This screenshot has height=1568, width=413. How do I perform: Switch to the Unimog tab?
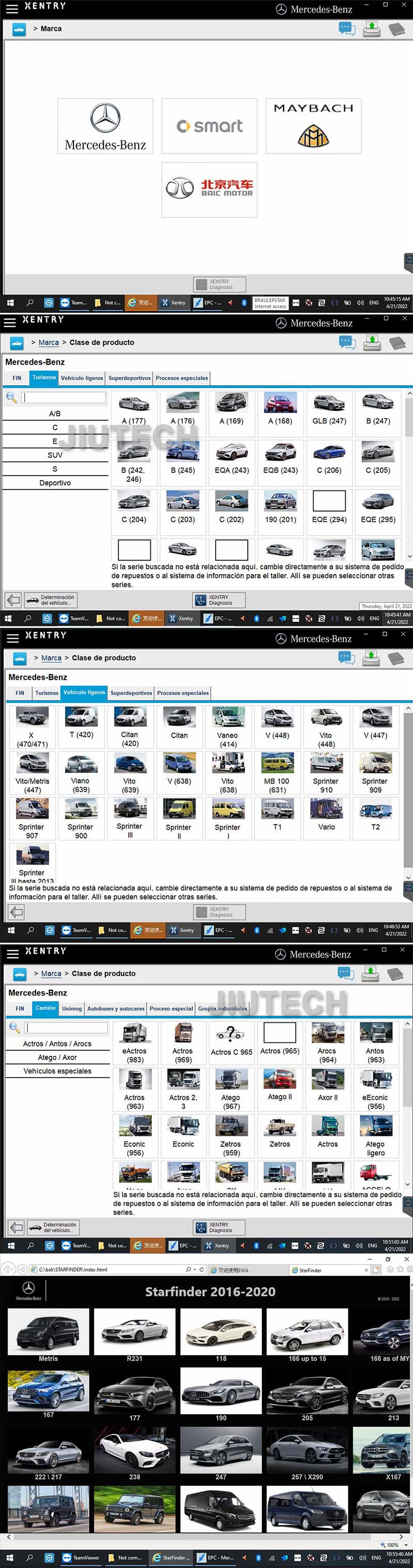coord(72,1009)
